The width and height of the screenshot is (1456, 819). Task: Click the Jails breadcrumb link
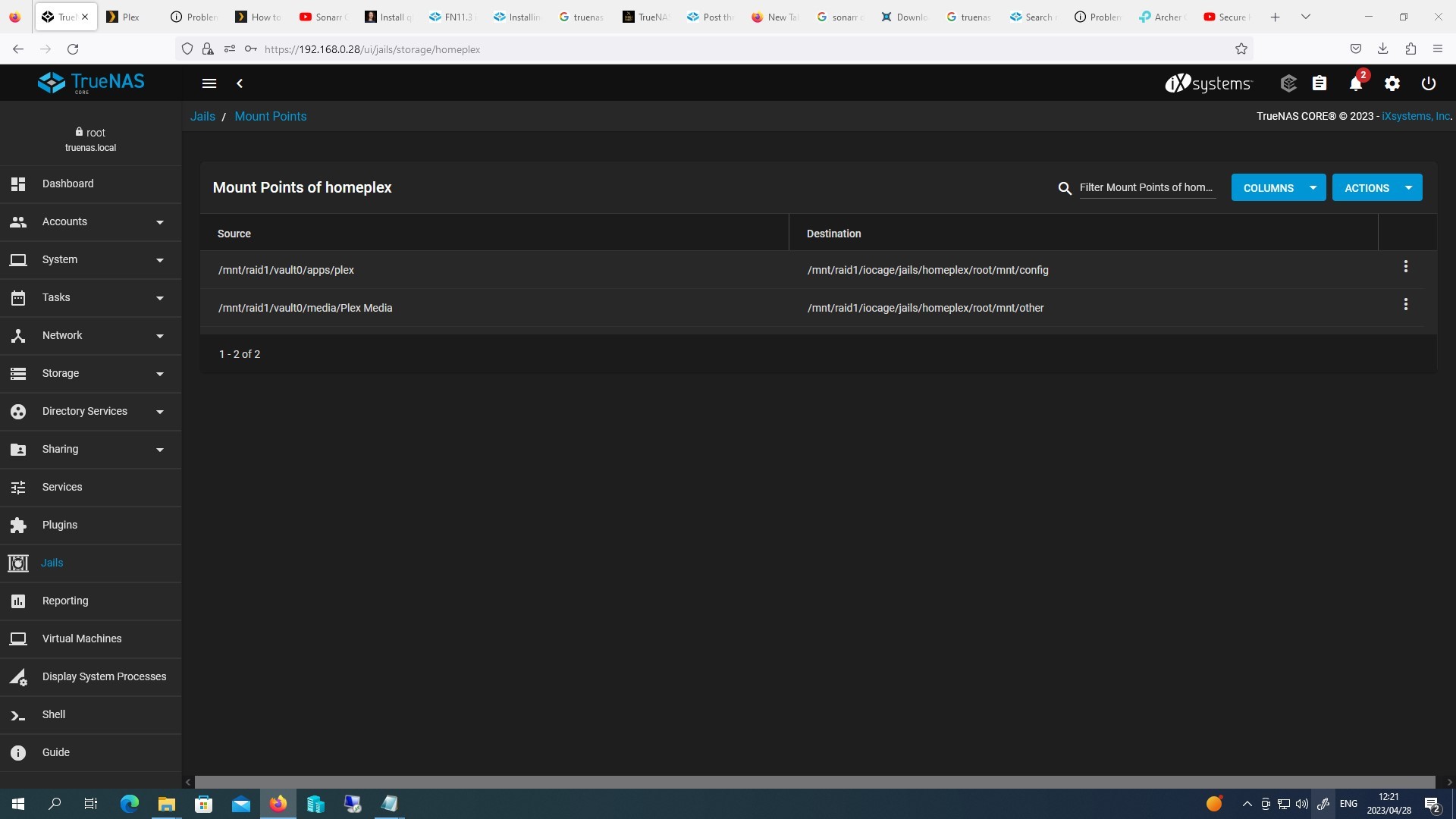pyautogui.click(x=202, y=116)
